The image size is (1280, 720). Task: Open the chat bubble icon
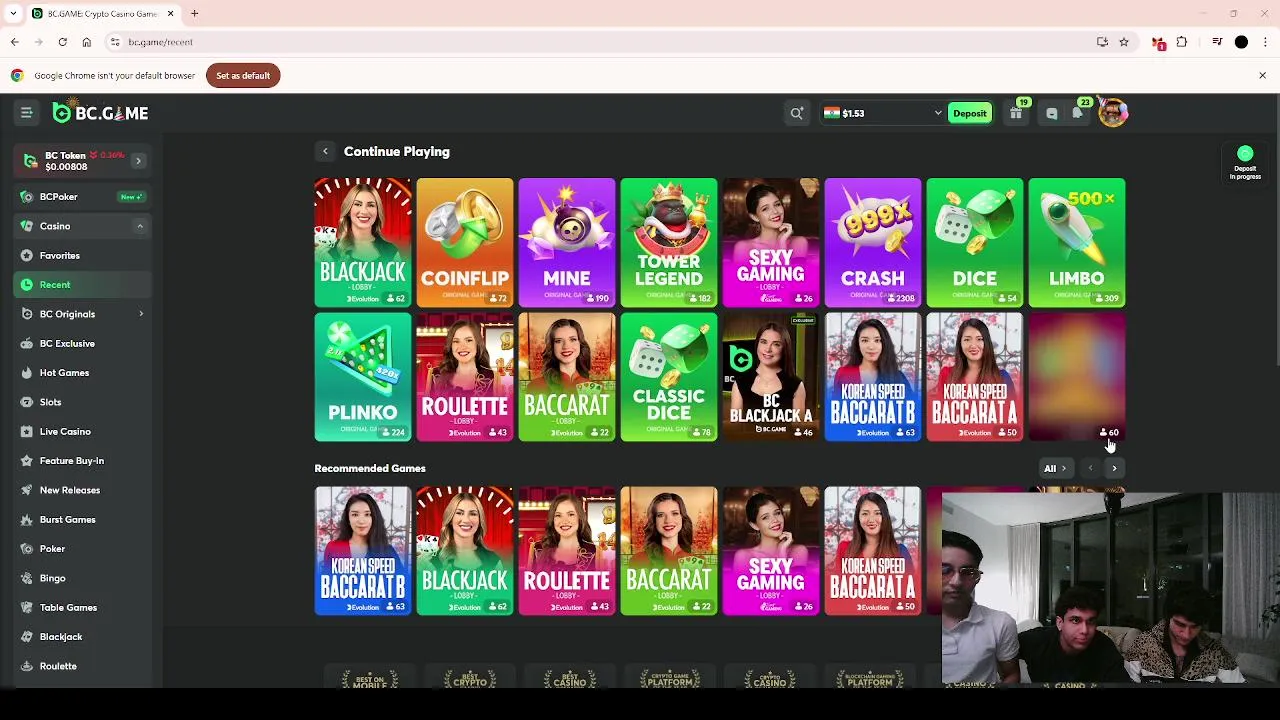1051,113
